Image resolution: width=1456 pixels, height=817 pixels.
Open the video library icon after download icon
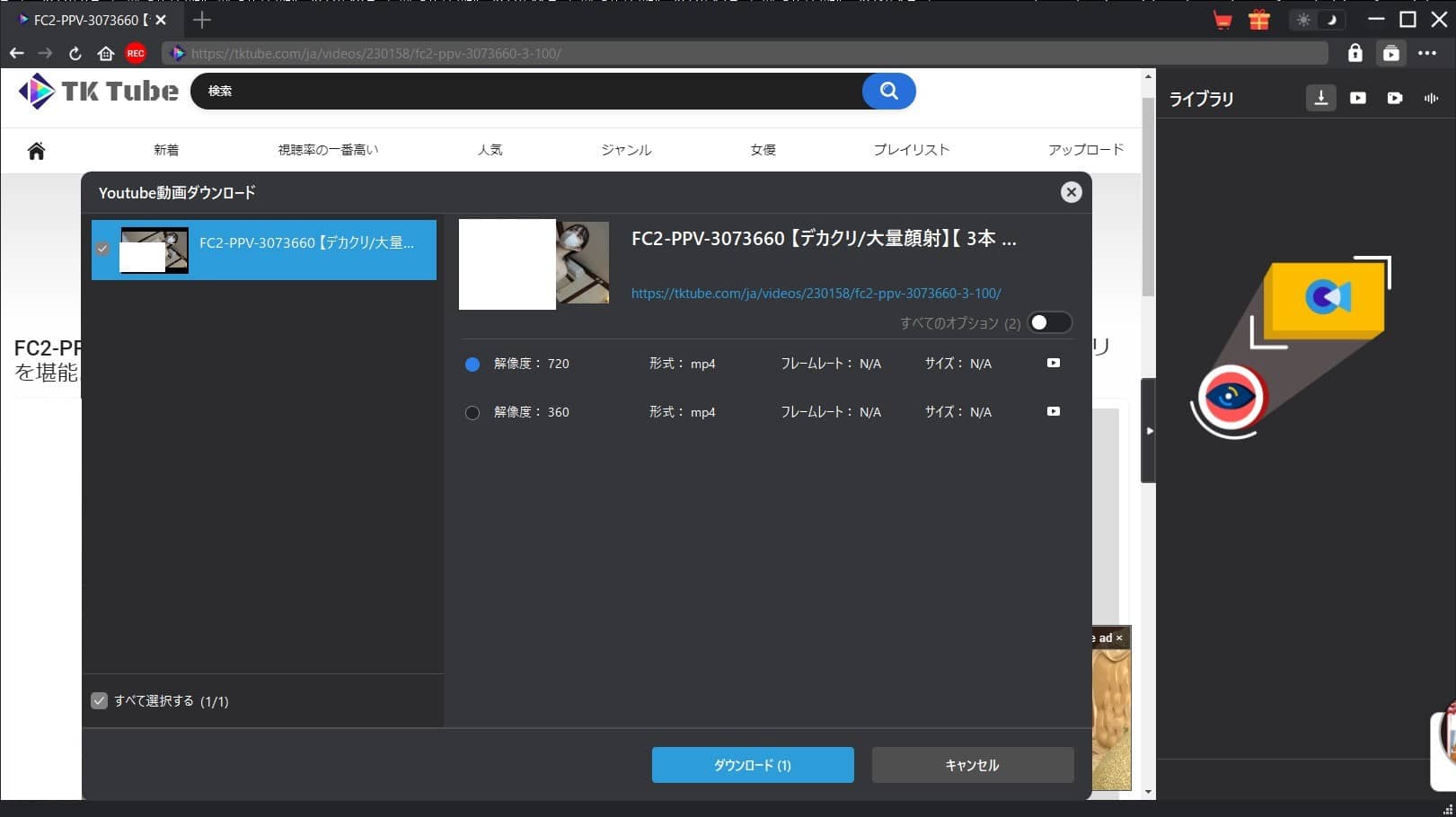click(x=1358, y=98)
